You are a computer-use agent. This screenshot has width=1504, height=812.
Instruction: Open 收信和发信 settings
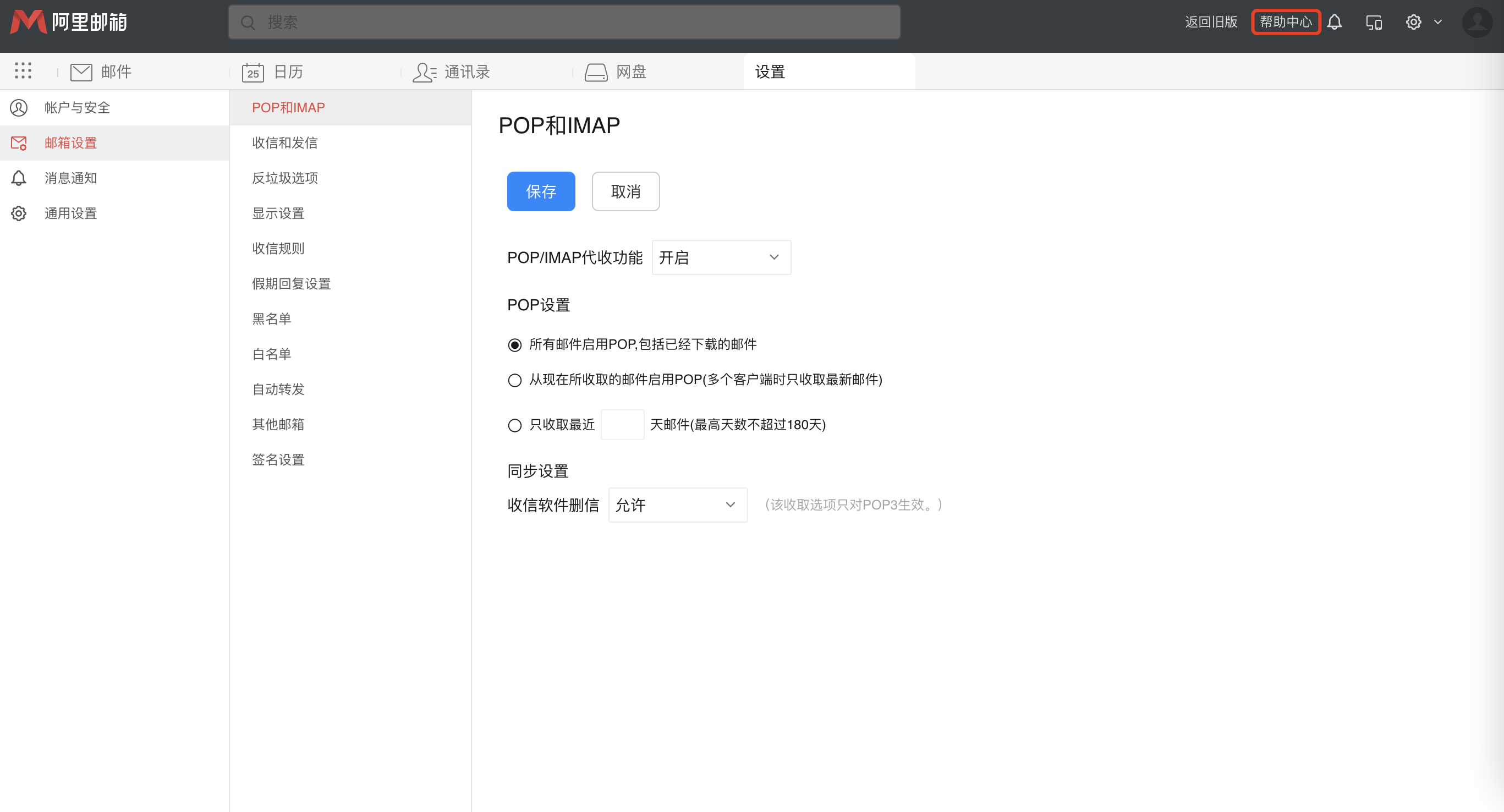350,143
